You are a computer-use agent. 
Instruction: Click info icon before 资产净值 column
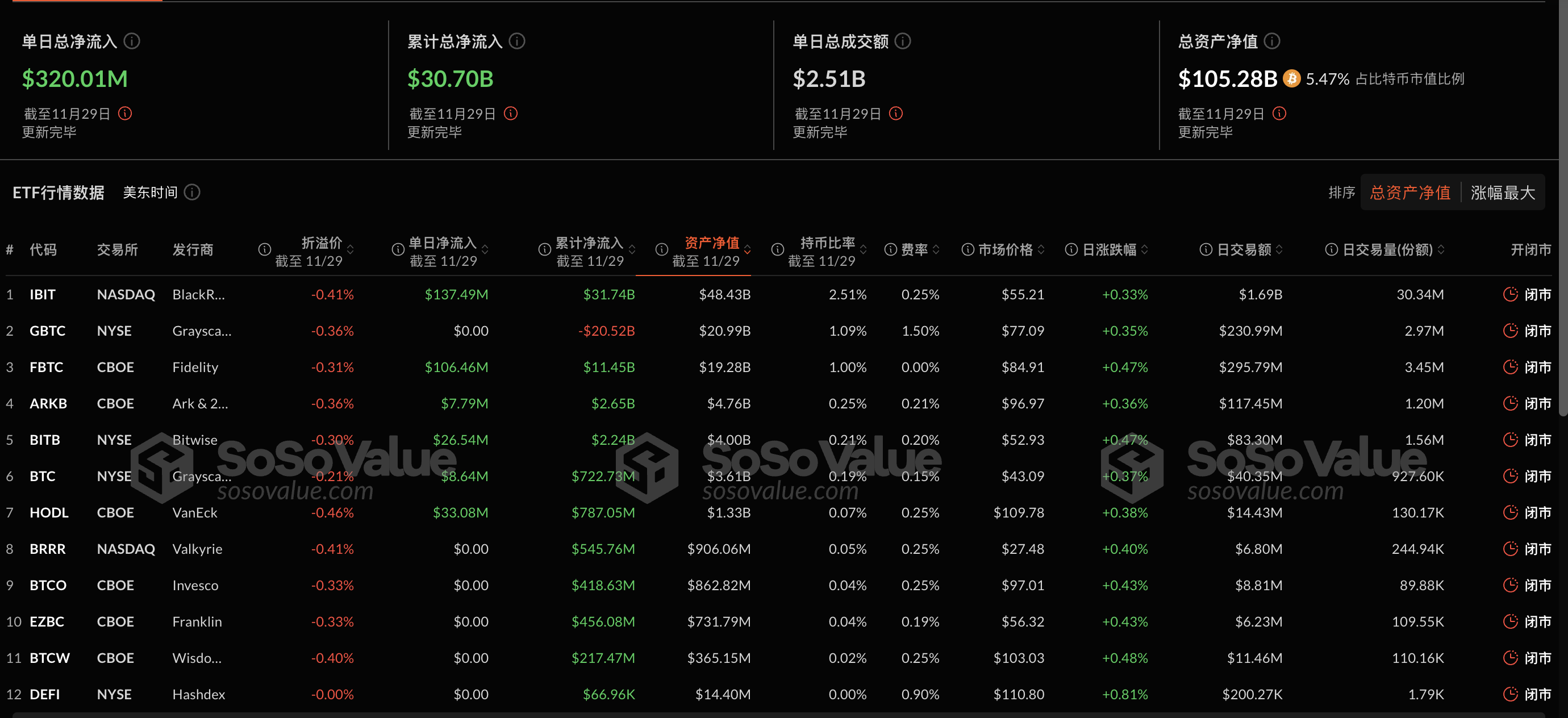click(x=662, y=249)
